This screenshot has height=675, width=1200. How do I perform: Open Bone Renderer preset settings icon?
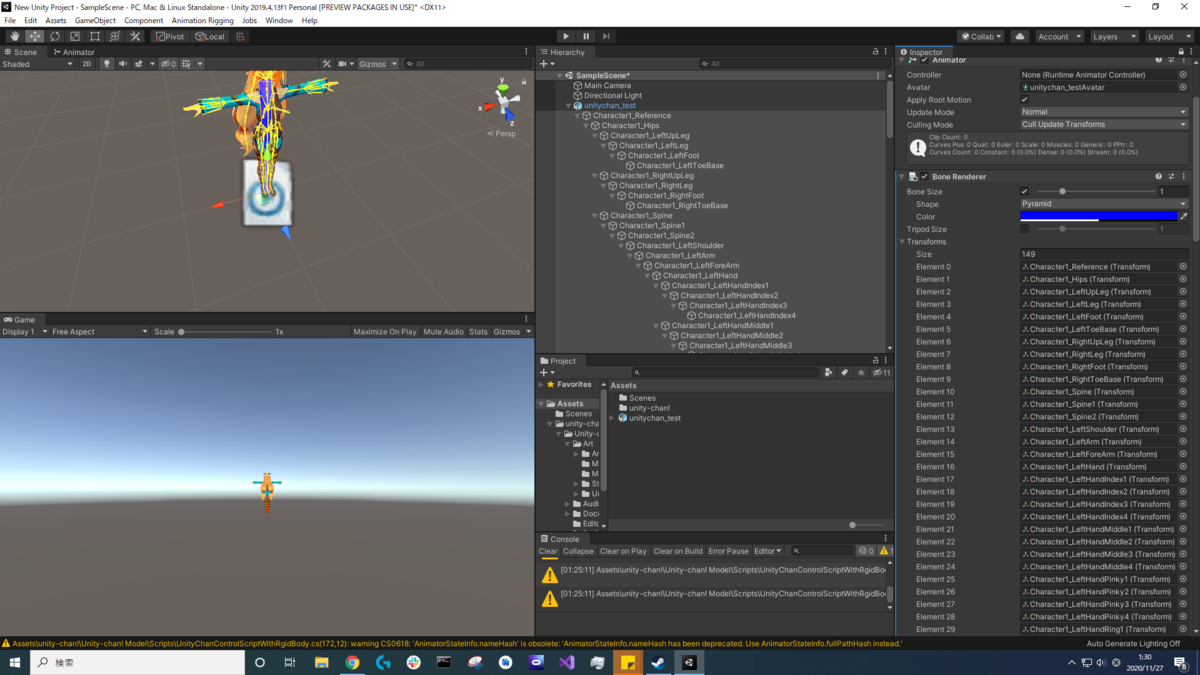tap(1171, 176)
